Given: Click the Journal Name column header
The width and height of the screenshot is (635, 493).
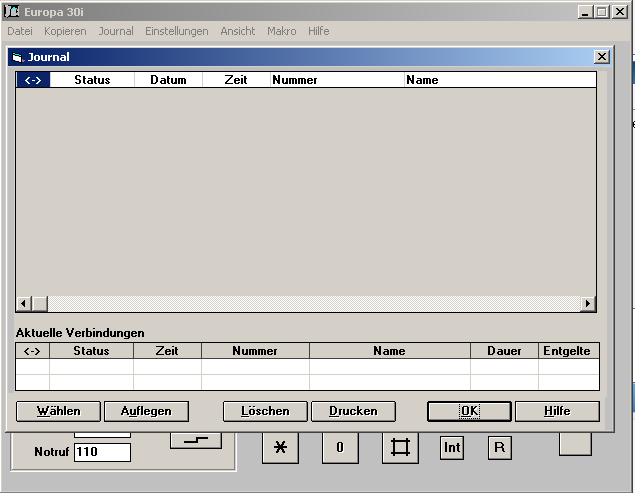Looking at the screenshot, I should 500,80.
